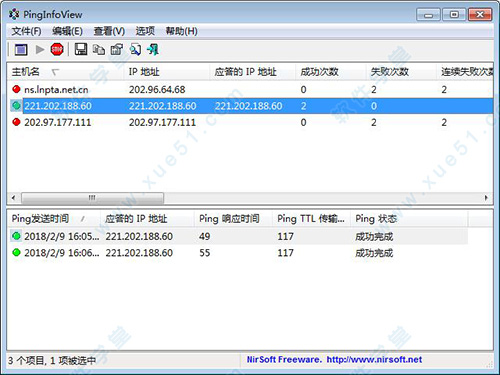The height and width of the screenshot is (375, 500).
Task: Click the red status dot of ns.lnpta.net.cn
Action: point(16,89)
